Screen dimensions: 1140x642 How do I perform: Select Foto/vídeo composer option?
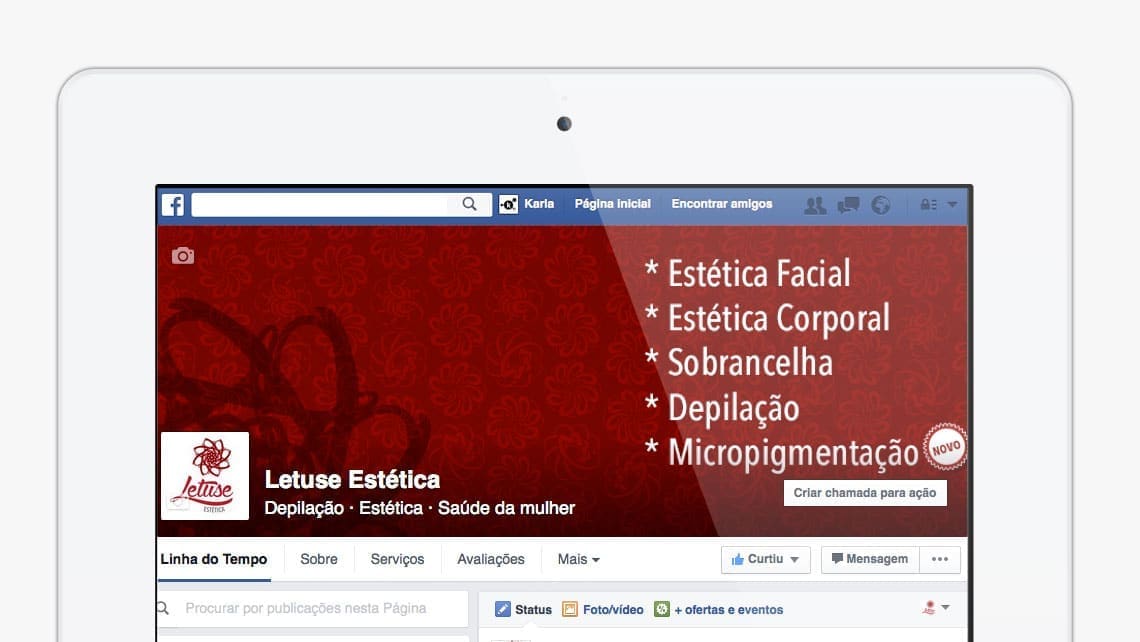pyautogui.click(x=603, y=609)
